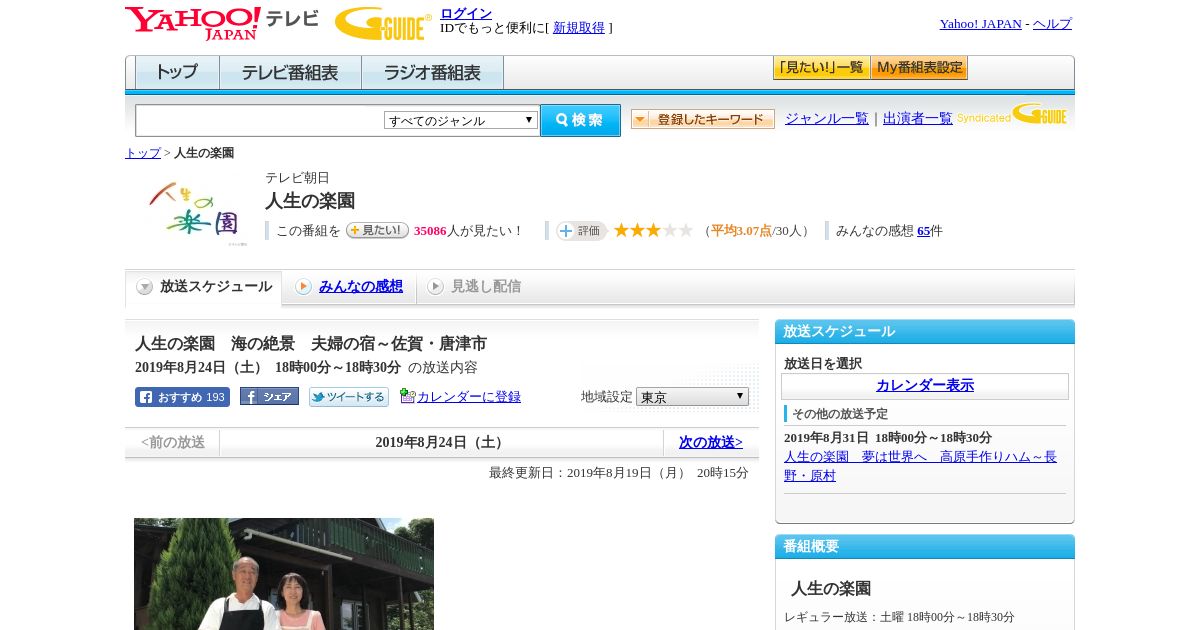The image size is (1200, 630).
Task: Select the 見逃し配信 tab
Action: tap(474, 287)
